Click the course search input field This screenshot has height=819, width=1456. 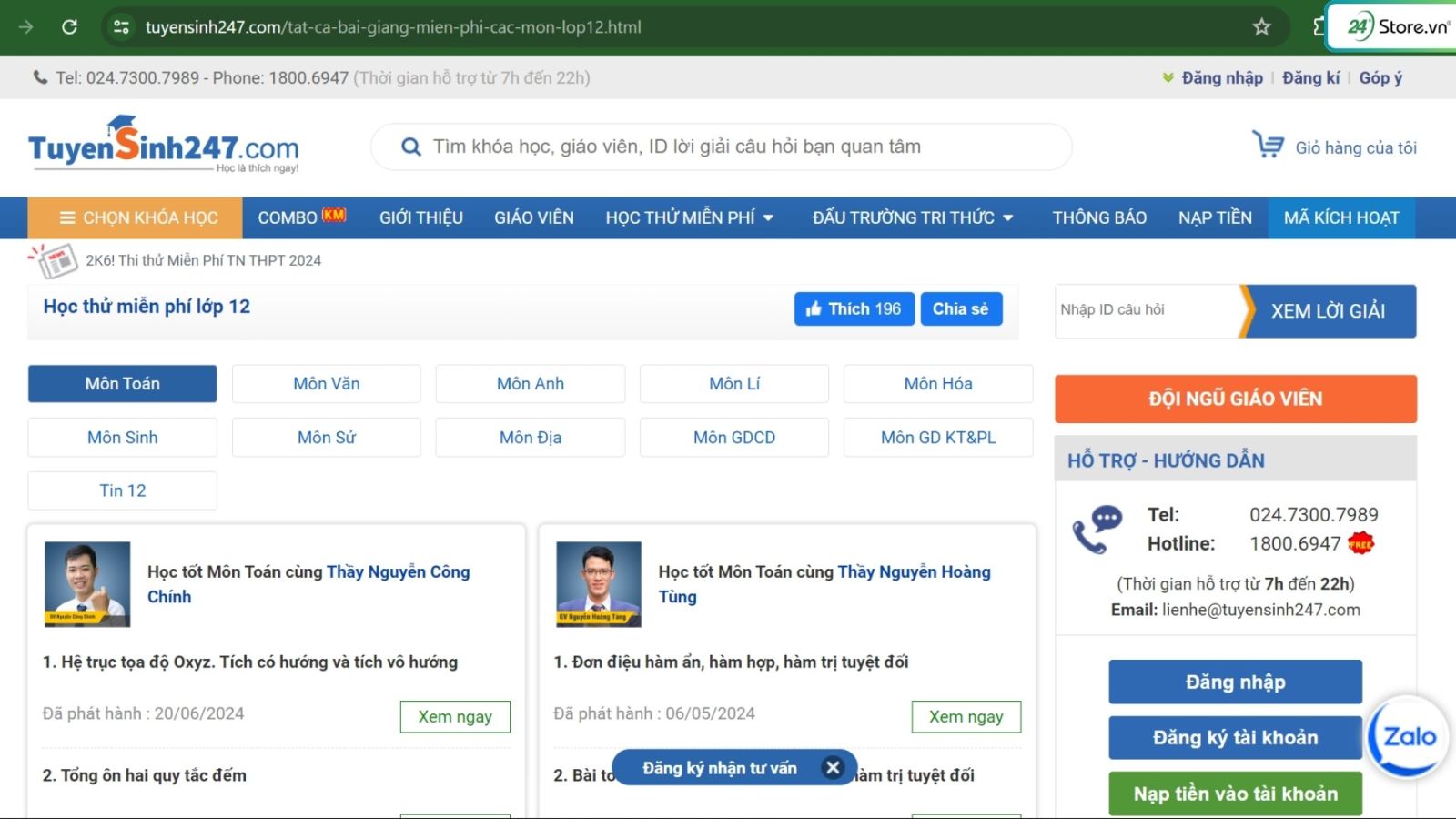pyautogui.click(x=721, y=147)
